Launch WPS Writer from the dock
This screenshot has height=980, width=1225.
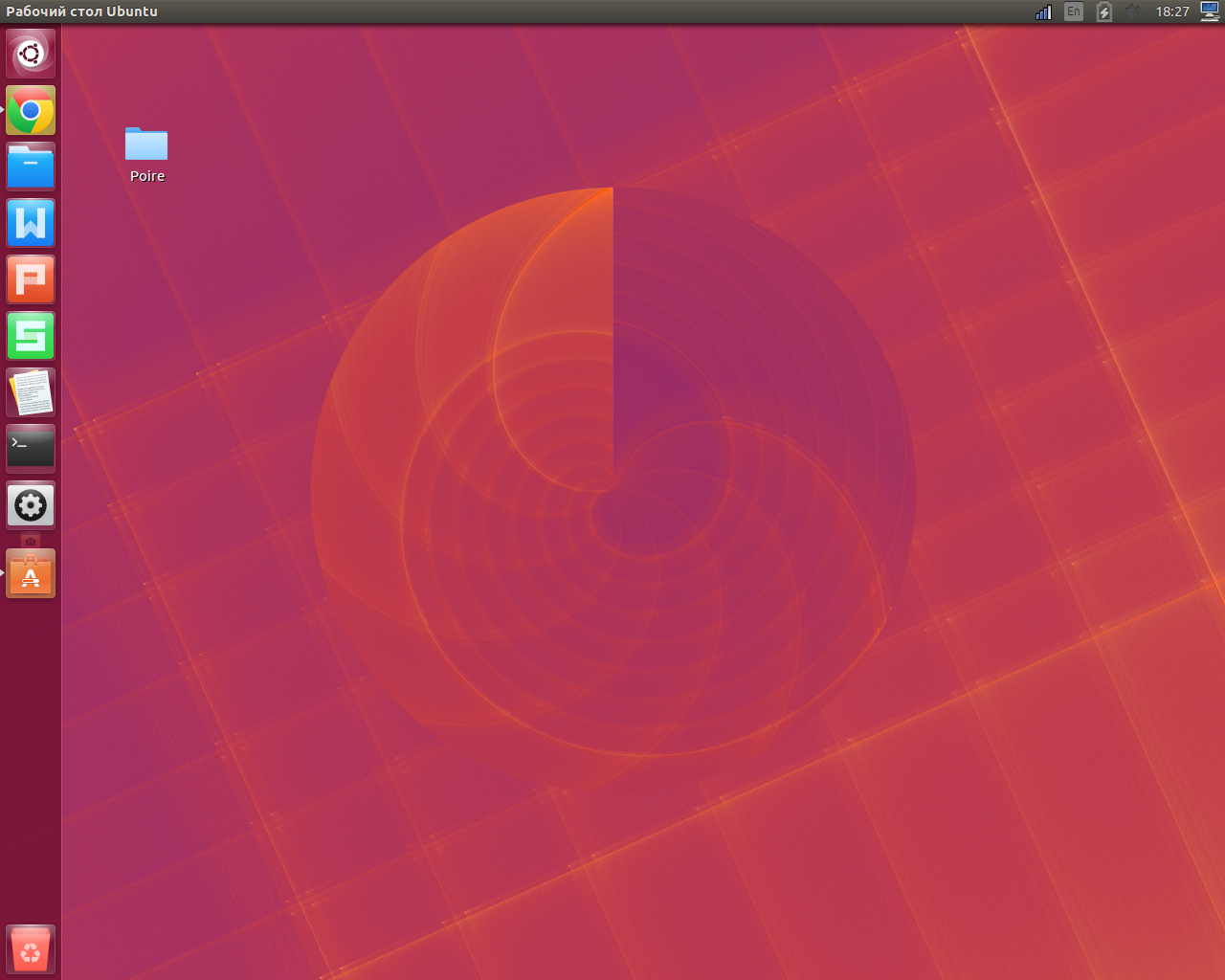31,223
